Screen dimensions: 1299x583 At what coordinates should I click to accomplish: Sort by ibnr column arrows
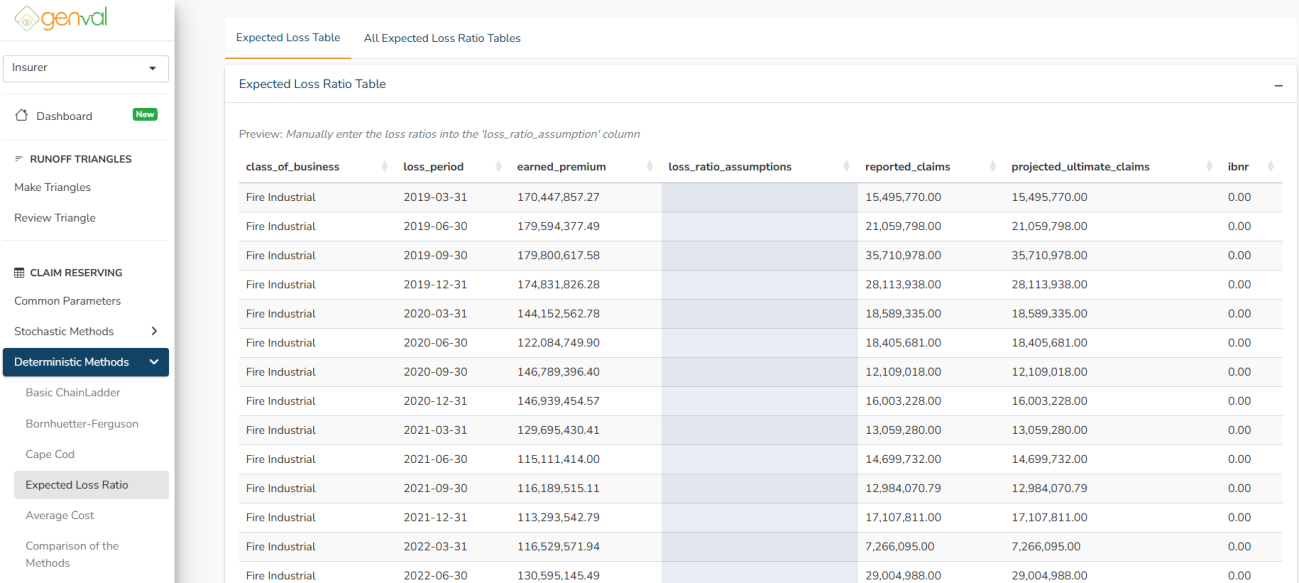[1270, 167]
